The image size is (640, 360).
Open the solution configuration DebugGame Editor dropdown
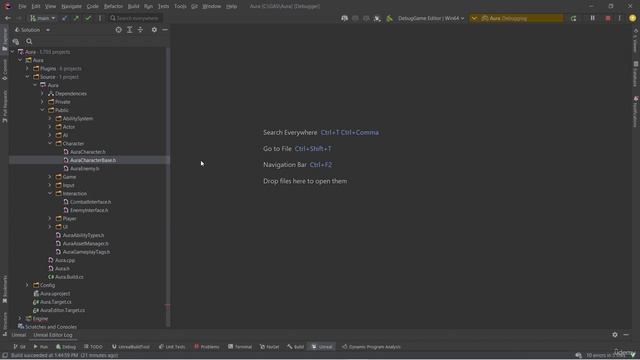click(431, 18)
